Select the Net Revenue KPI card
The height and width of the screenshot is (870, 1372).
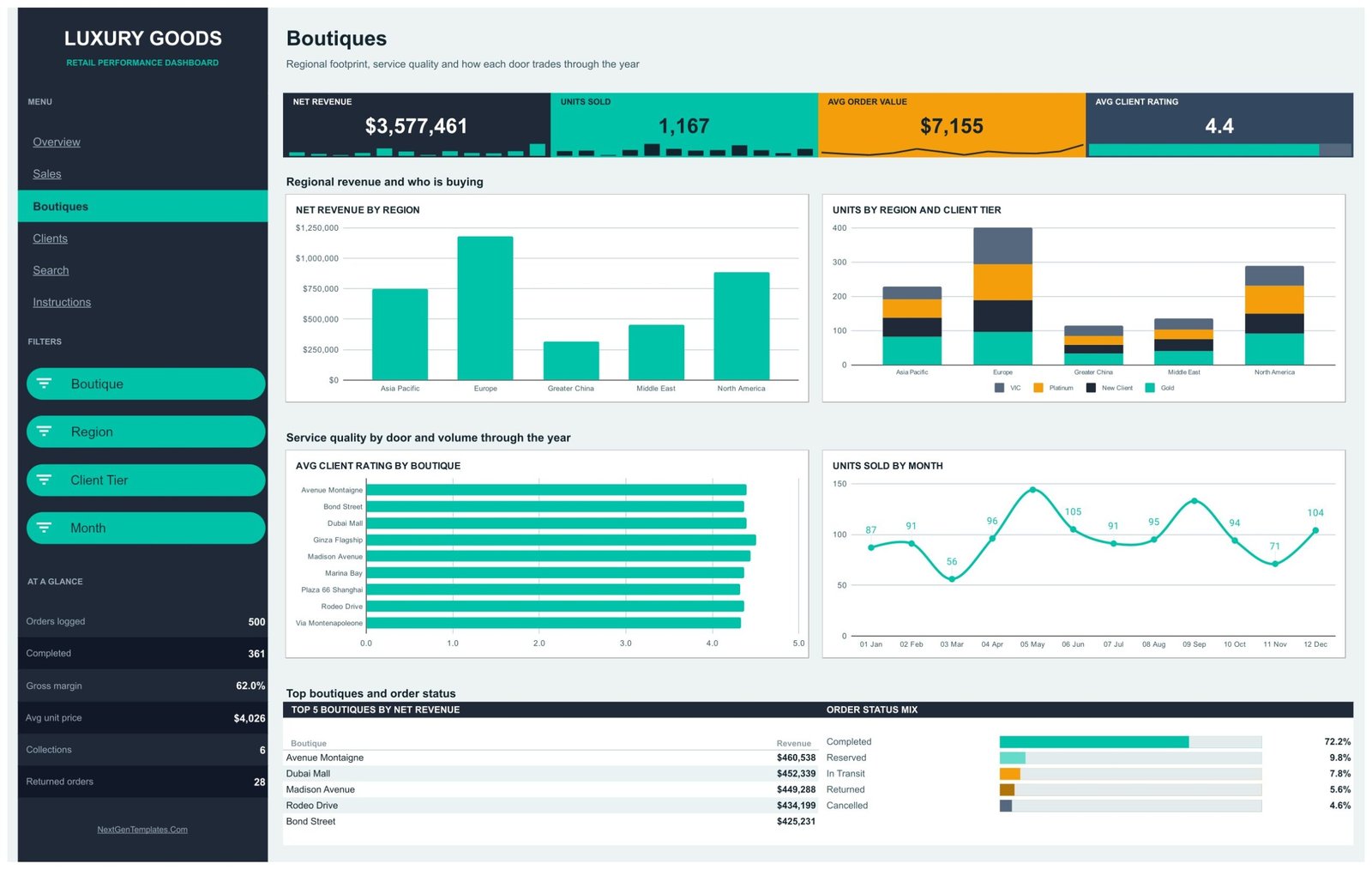(x=417, y=125)
